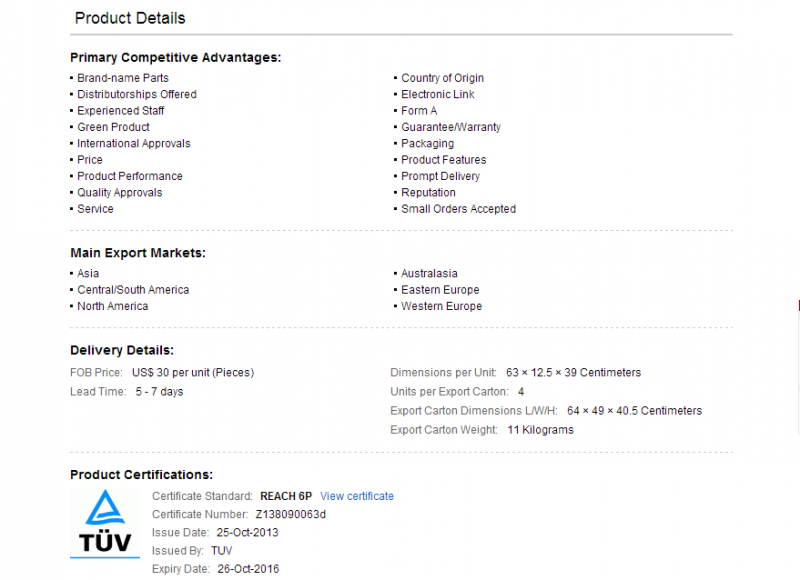The height and width of the screenshot is (580, 800).
Task: Open the View certificate link
Action: pos(357,496)
